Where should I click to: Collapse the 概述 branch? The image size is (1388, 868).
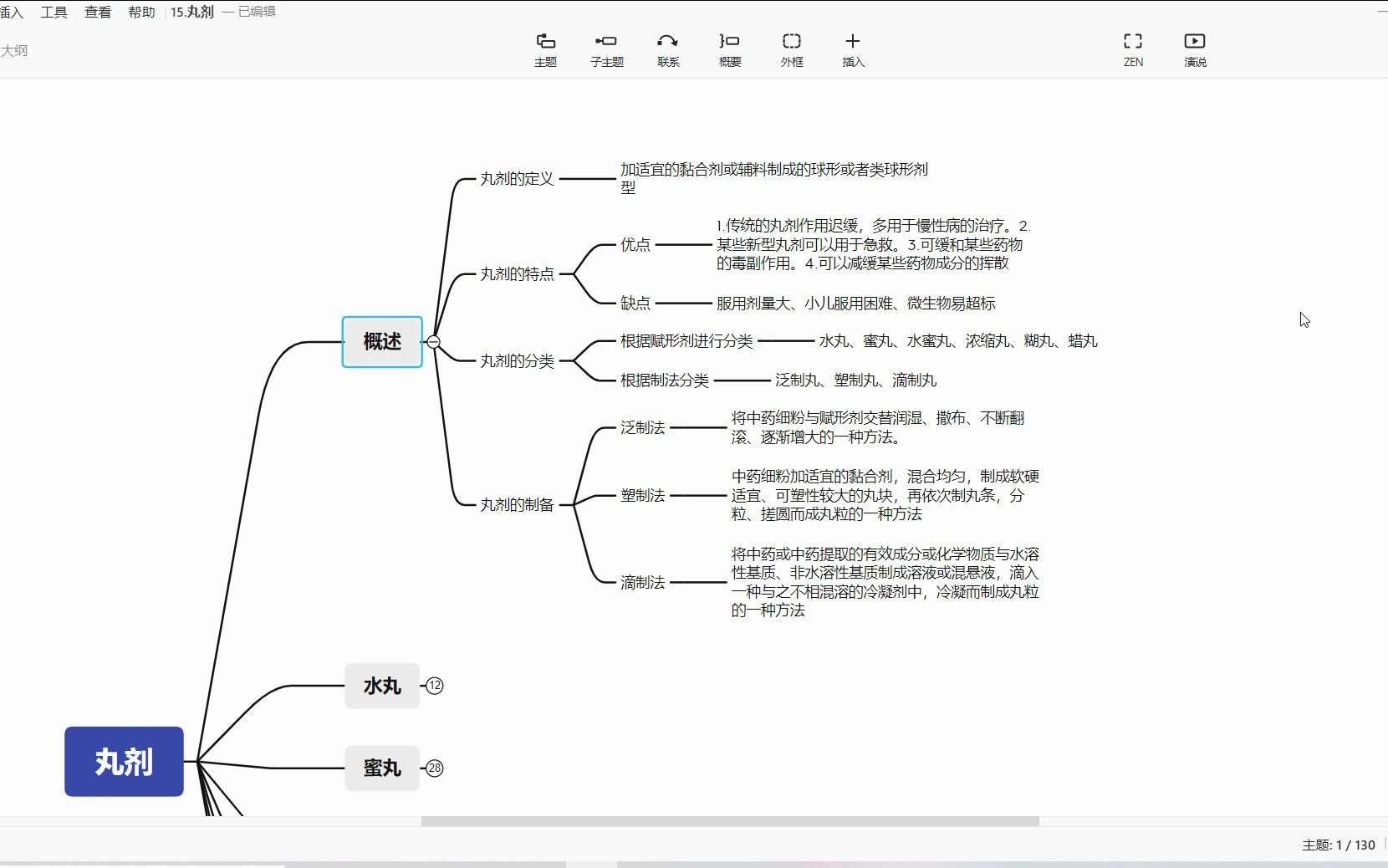tap(433, 342)
